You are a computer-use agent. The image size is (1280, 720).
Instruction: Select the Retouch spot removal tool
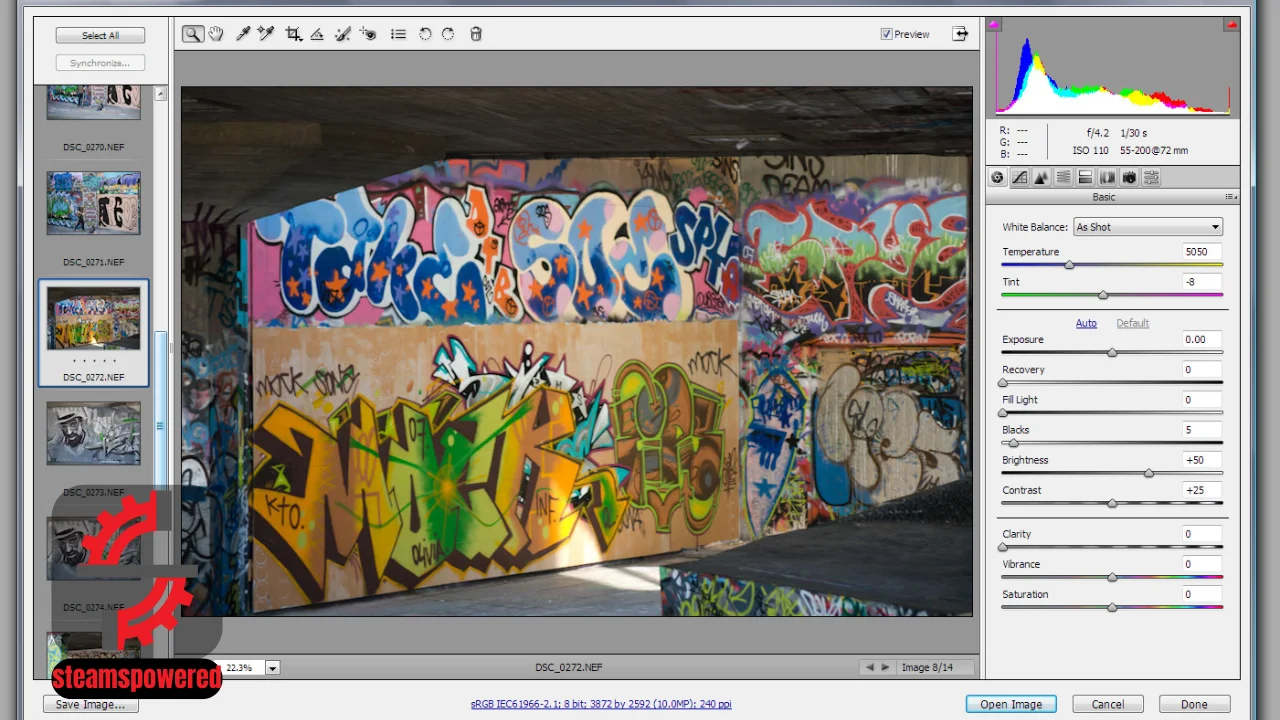pyautogui.click(x=343, y=34)
